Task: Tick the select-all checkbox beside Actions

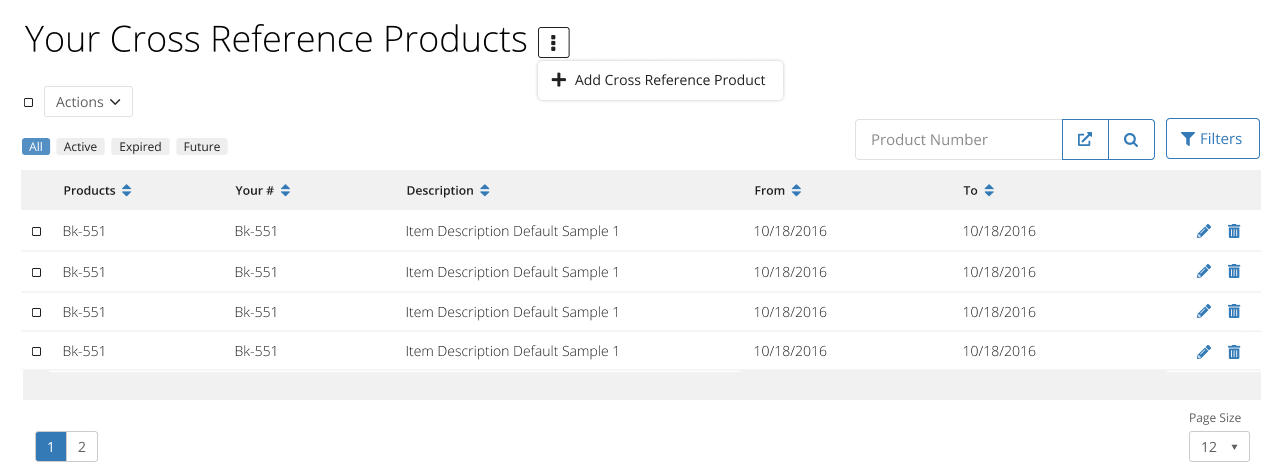Action: pyautogui.click(x=28, y=102)
